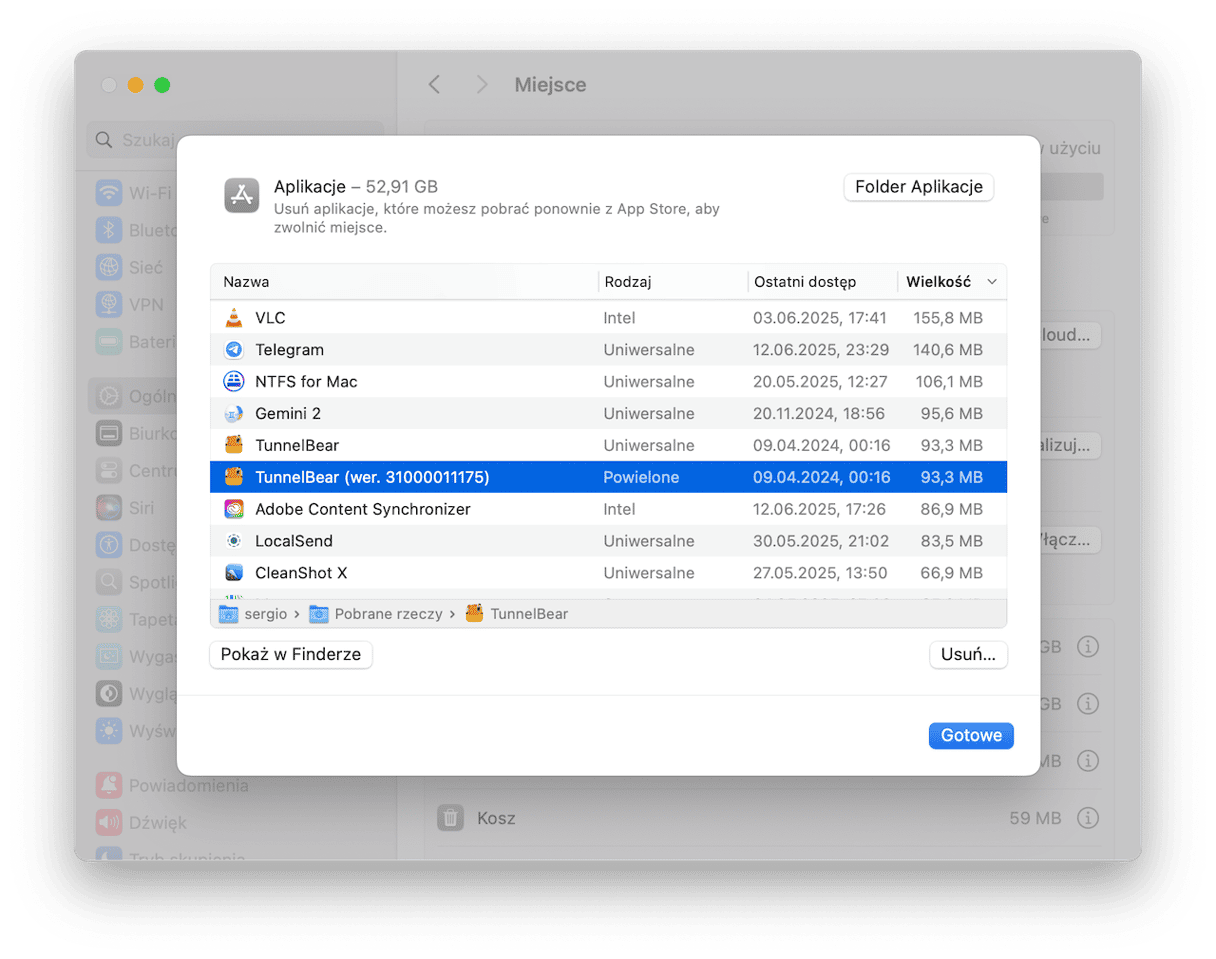Click the 20.11.2024, 18:56 date cell
This screenshot has height=959, width=1216.
[820, 414]
